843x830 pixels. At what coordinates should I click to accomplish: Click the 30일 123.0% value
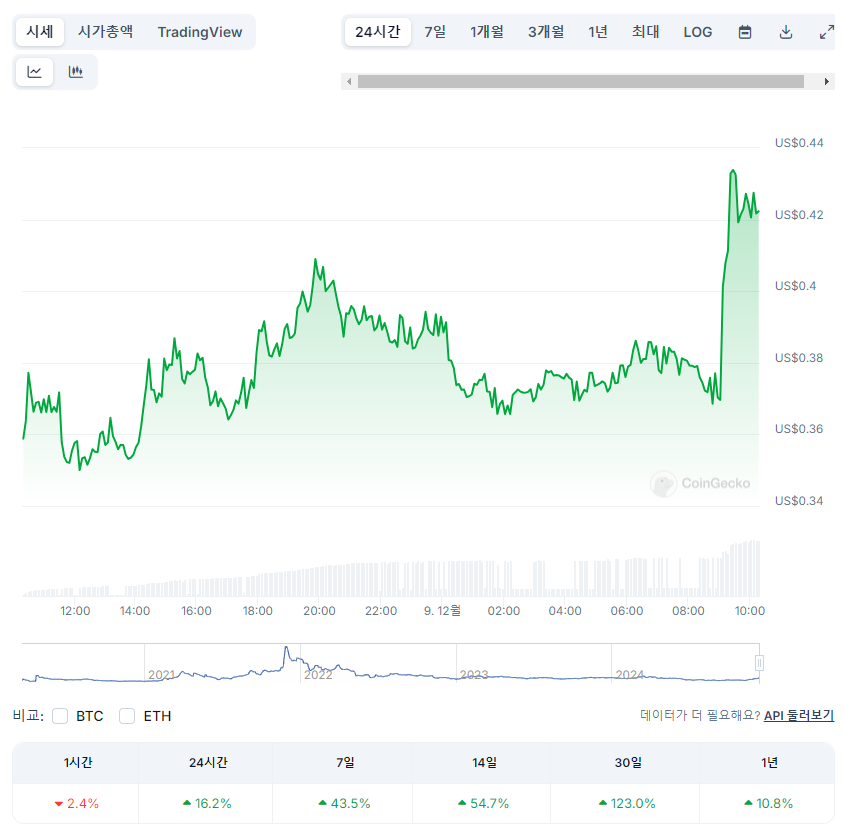coord(627,804)
